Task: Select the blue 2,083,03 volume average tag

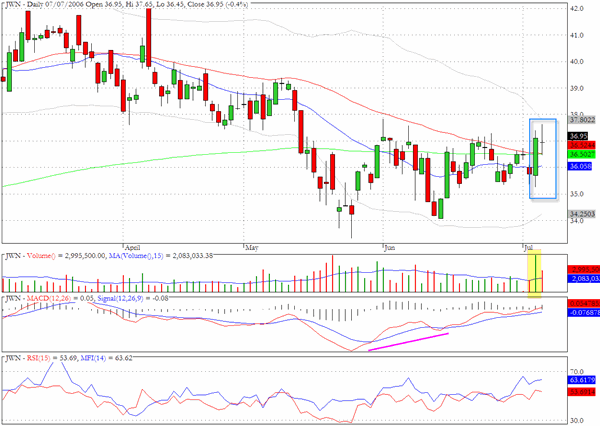Action: [584, 279]
